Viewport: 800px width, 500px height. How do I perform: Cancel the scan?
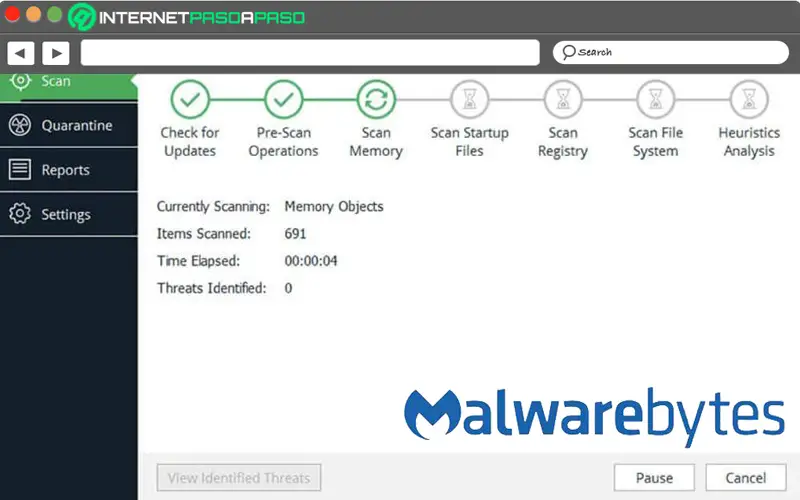(x=746, y=478)
